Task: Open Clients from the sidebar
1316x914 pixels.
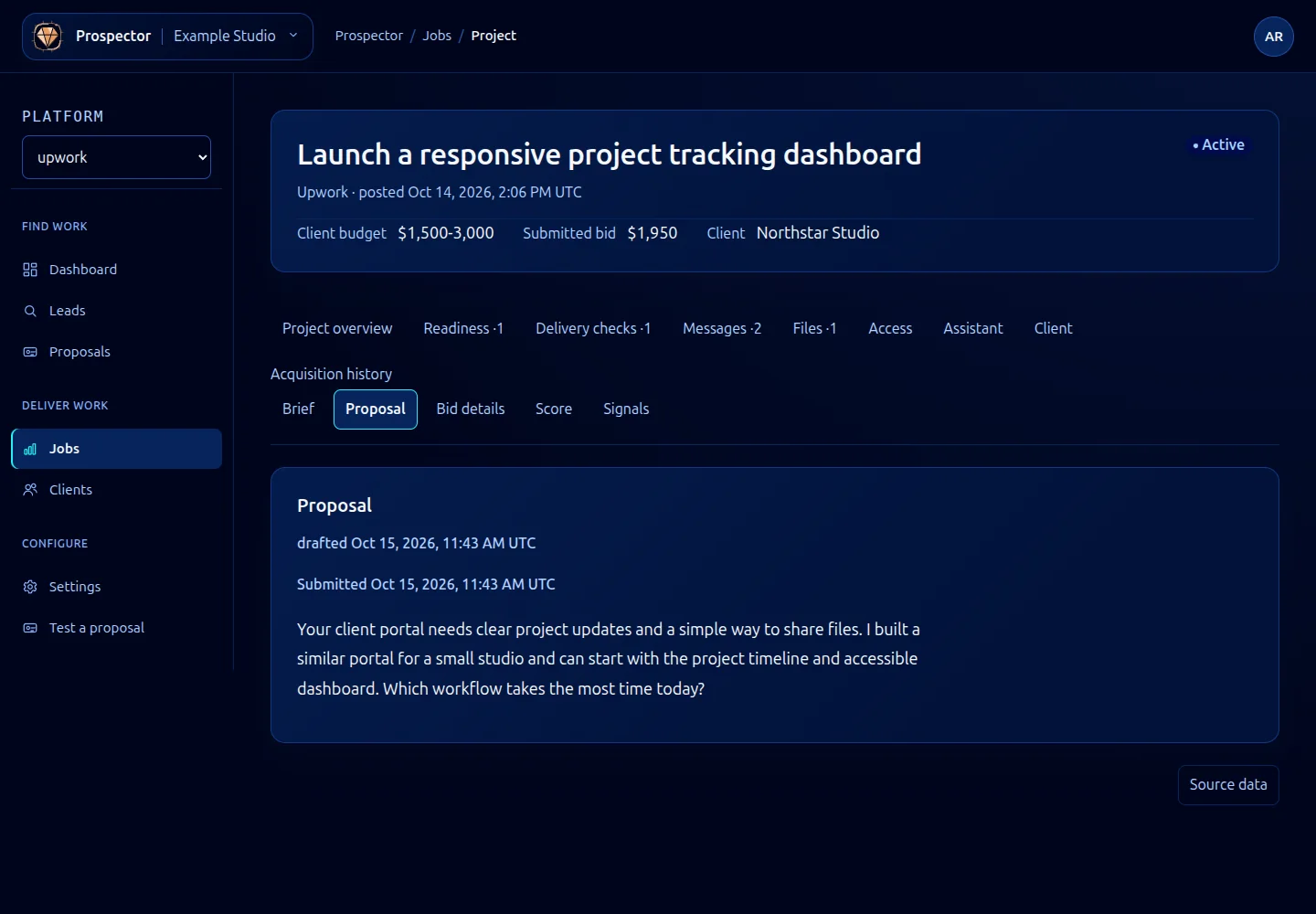Action: coord(116,490)
